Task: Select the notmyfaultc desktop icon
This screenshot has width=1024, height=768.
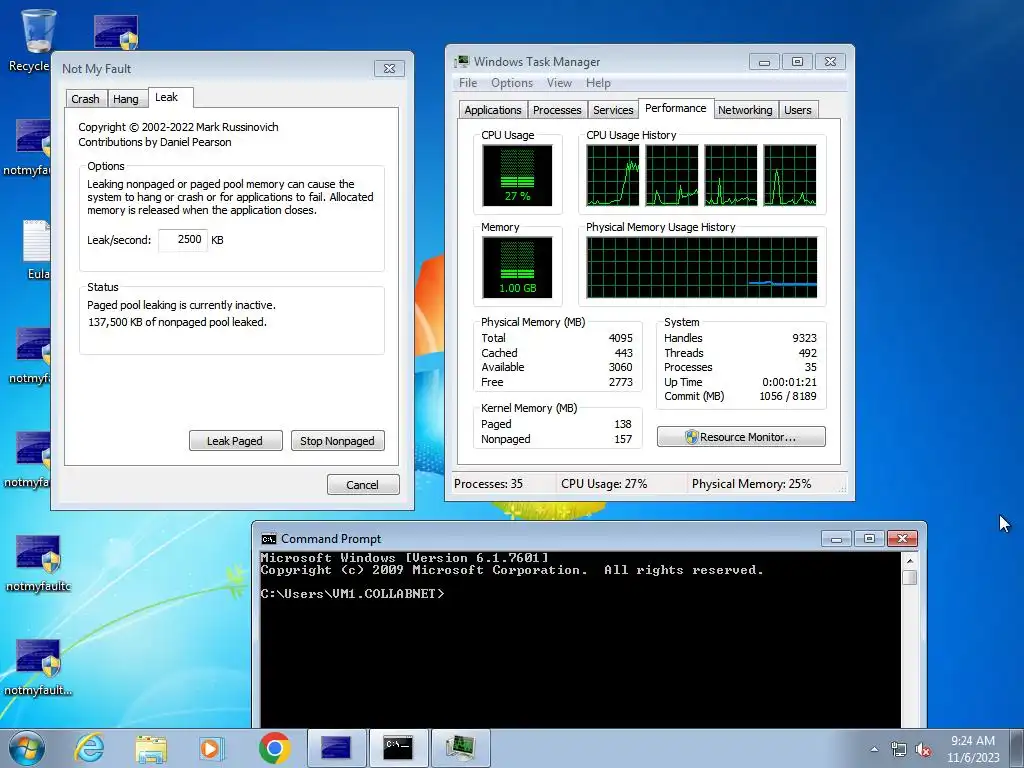Action: [x=38, y=563]
